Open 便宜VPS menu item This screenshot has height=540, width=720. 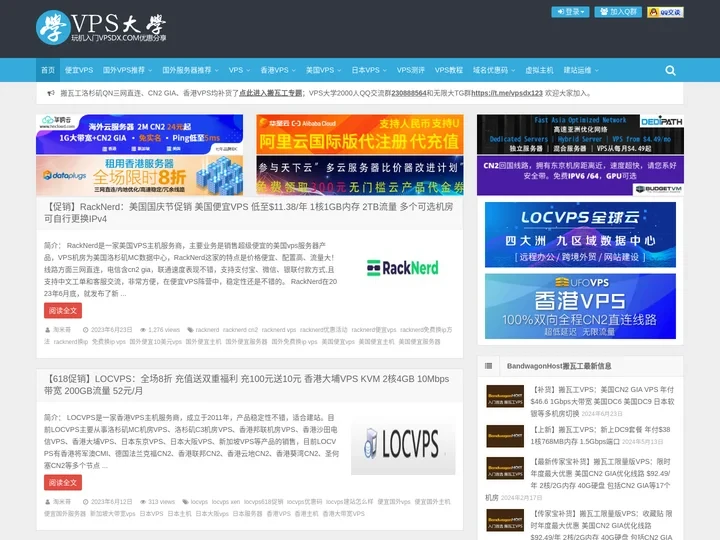79,70
